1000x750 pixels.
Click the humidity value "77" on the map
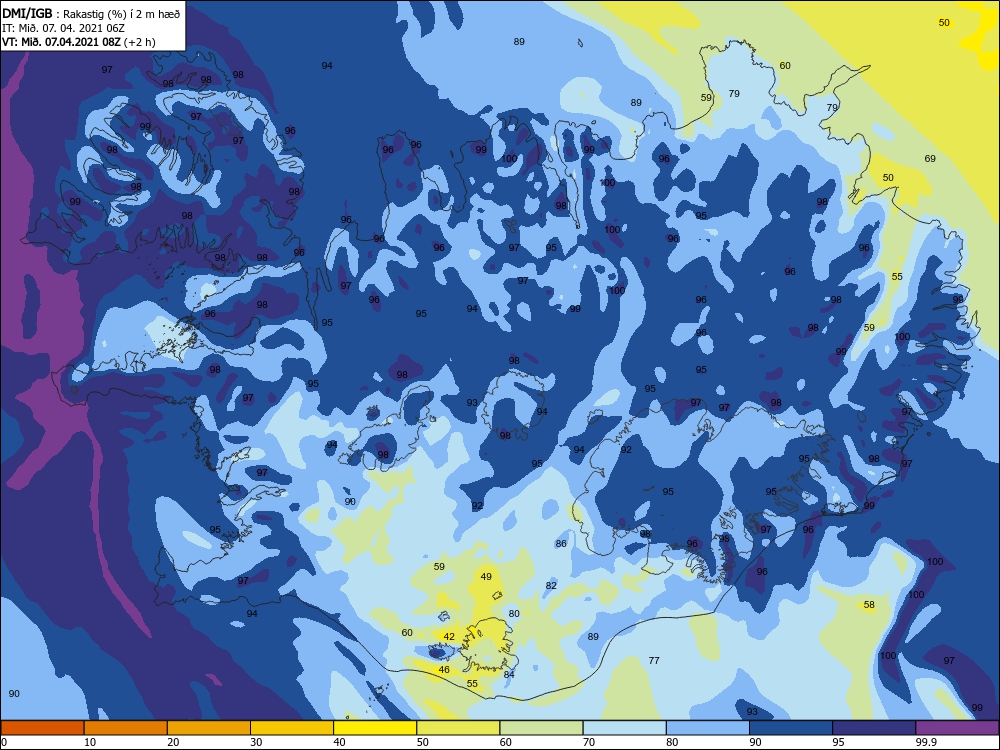point(654,661)
